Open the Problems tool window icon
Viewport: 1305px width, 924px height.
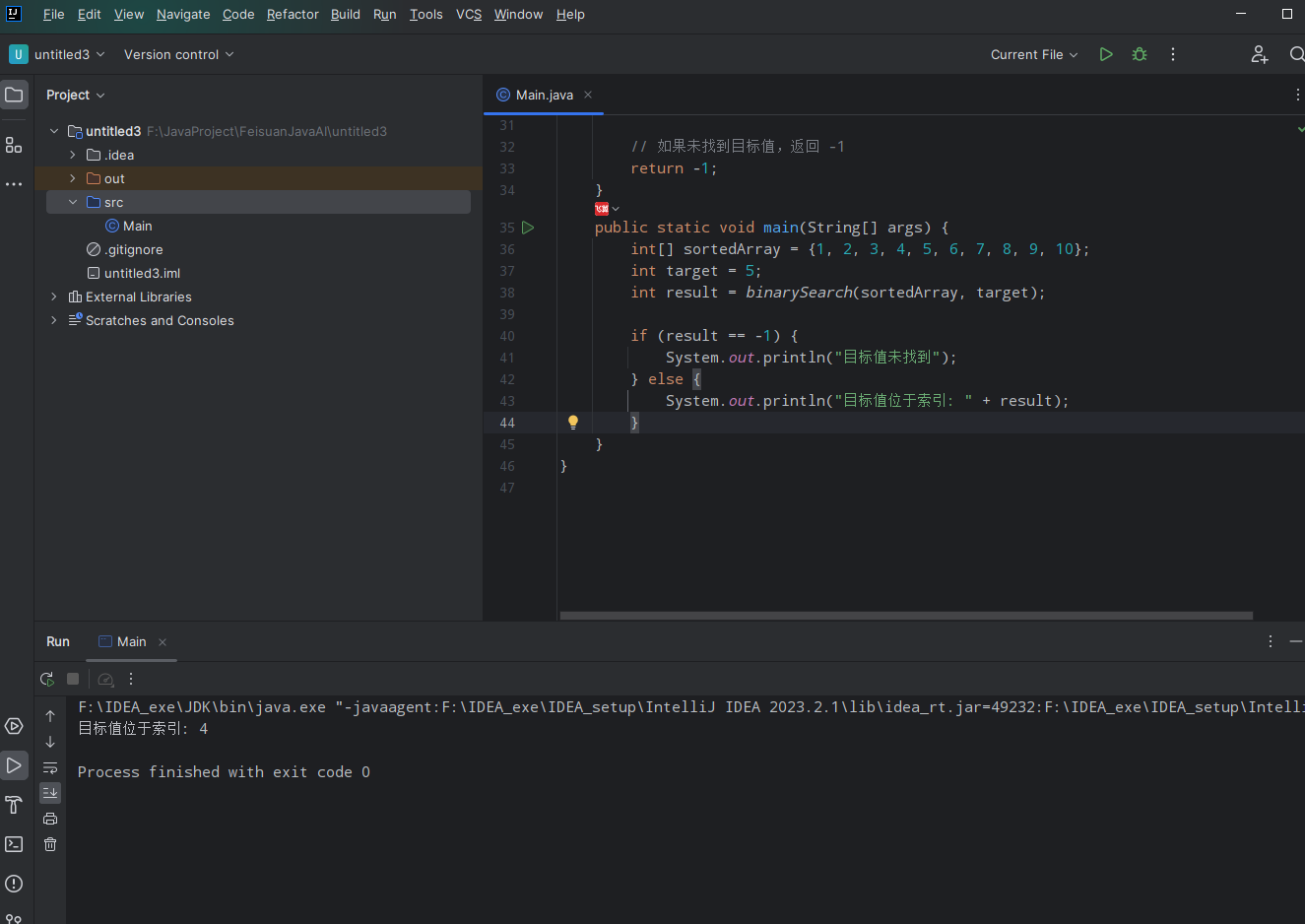coord(14,884)
